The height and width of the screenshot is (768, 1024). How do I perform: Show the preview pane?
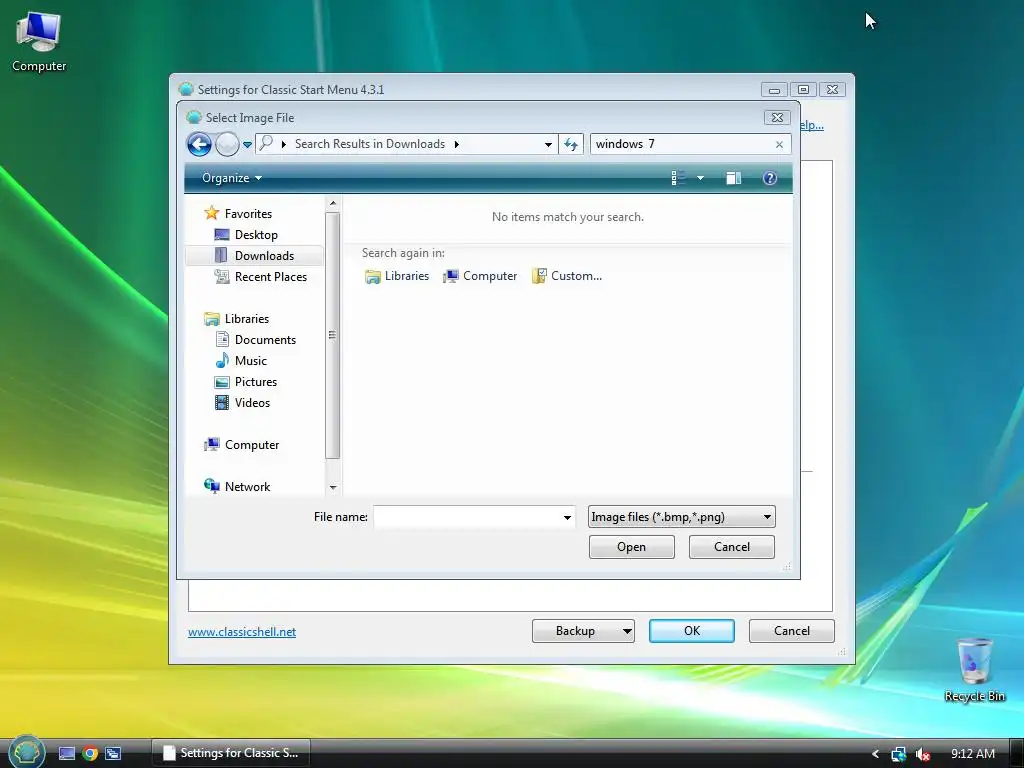[x=733, y=178]
